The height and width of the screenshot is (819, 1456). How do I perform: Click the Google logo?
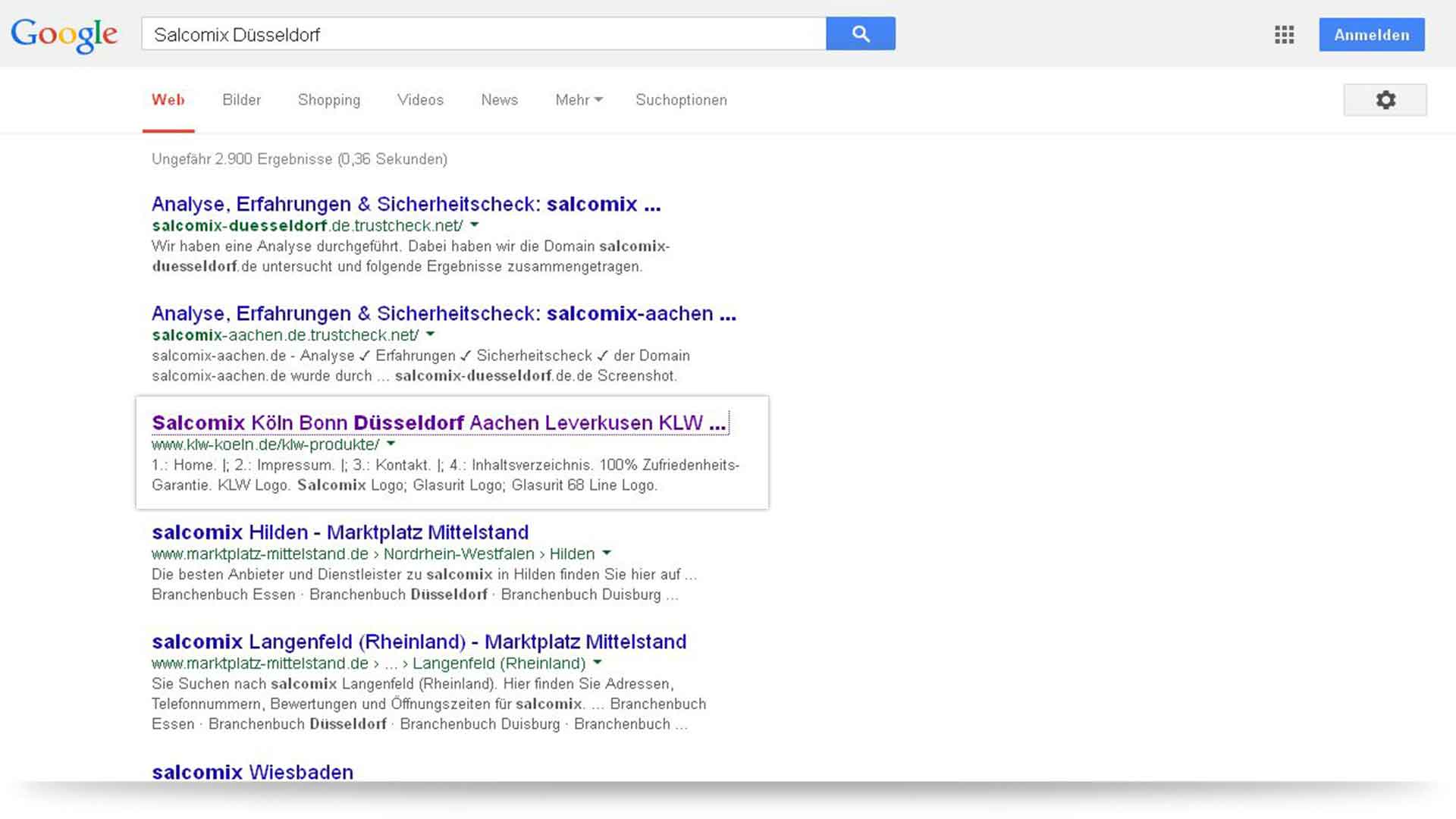64,35
